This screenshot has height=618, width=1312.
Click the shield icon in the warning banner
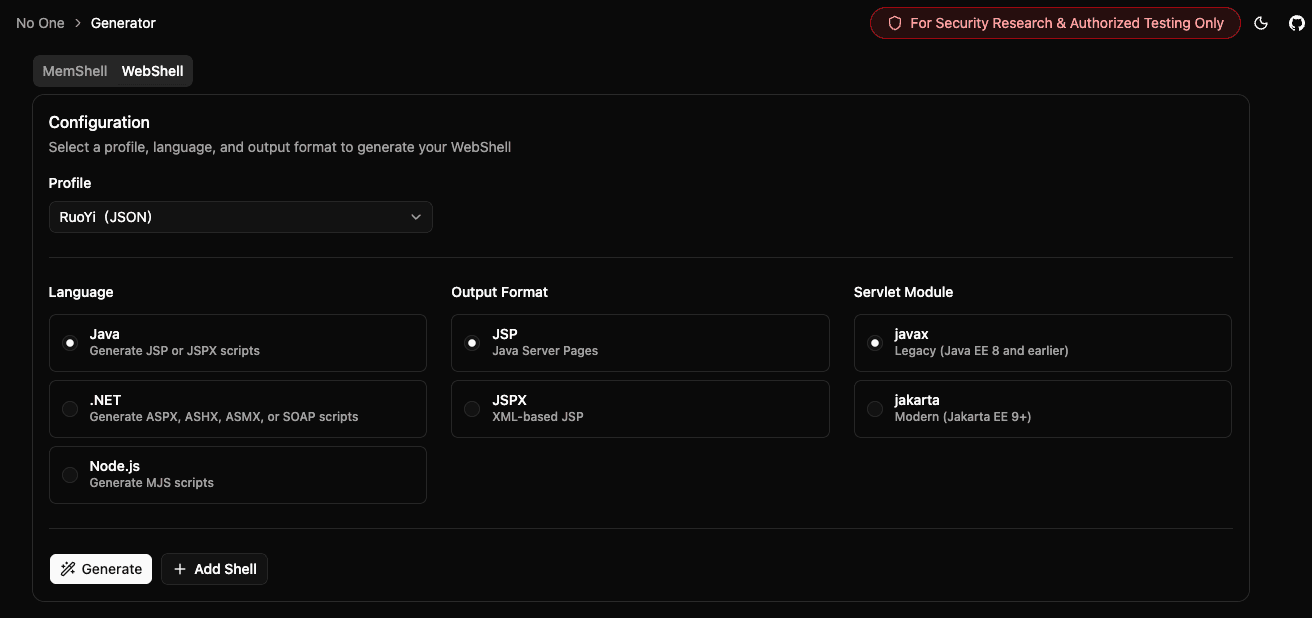pos(893,22)
